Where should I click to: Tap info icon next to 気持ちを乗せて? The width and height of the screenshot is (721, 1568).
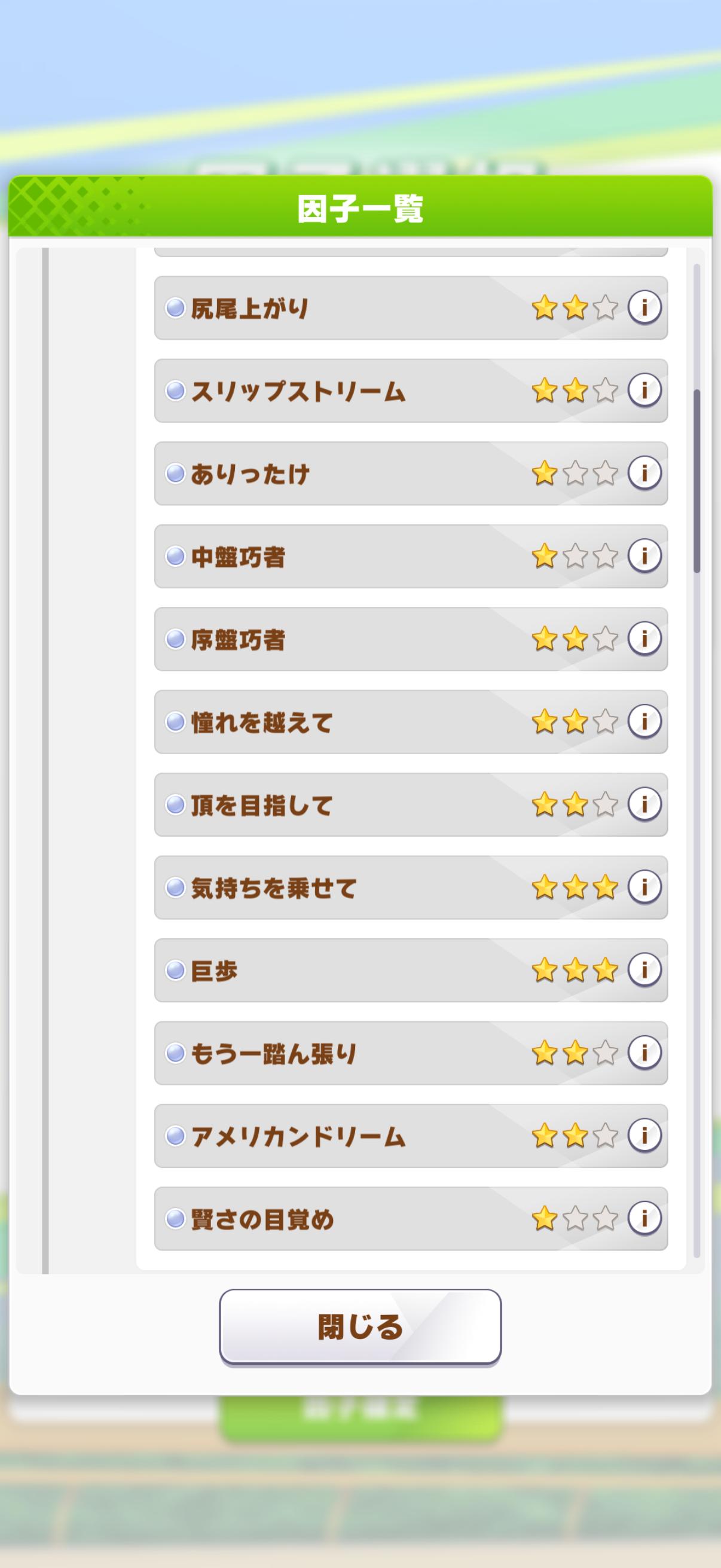644,887
